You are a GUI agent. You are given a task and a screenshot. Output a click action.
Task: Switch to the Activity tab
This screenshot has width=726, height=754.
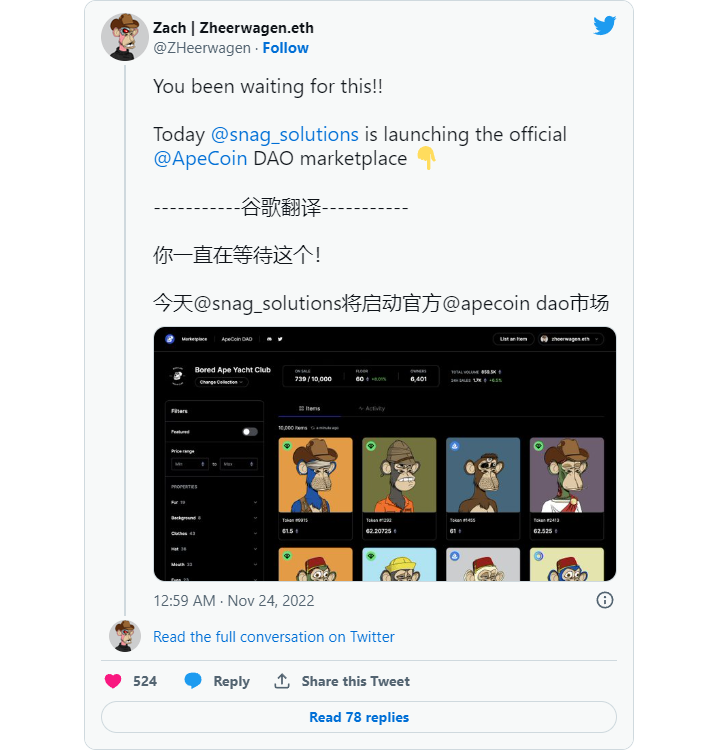click(x=372, y=408)
